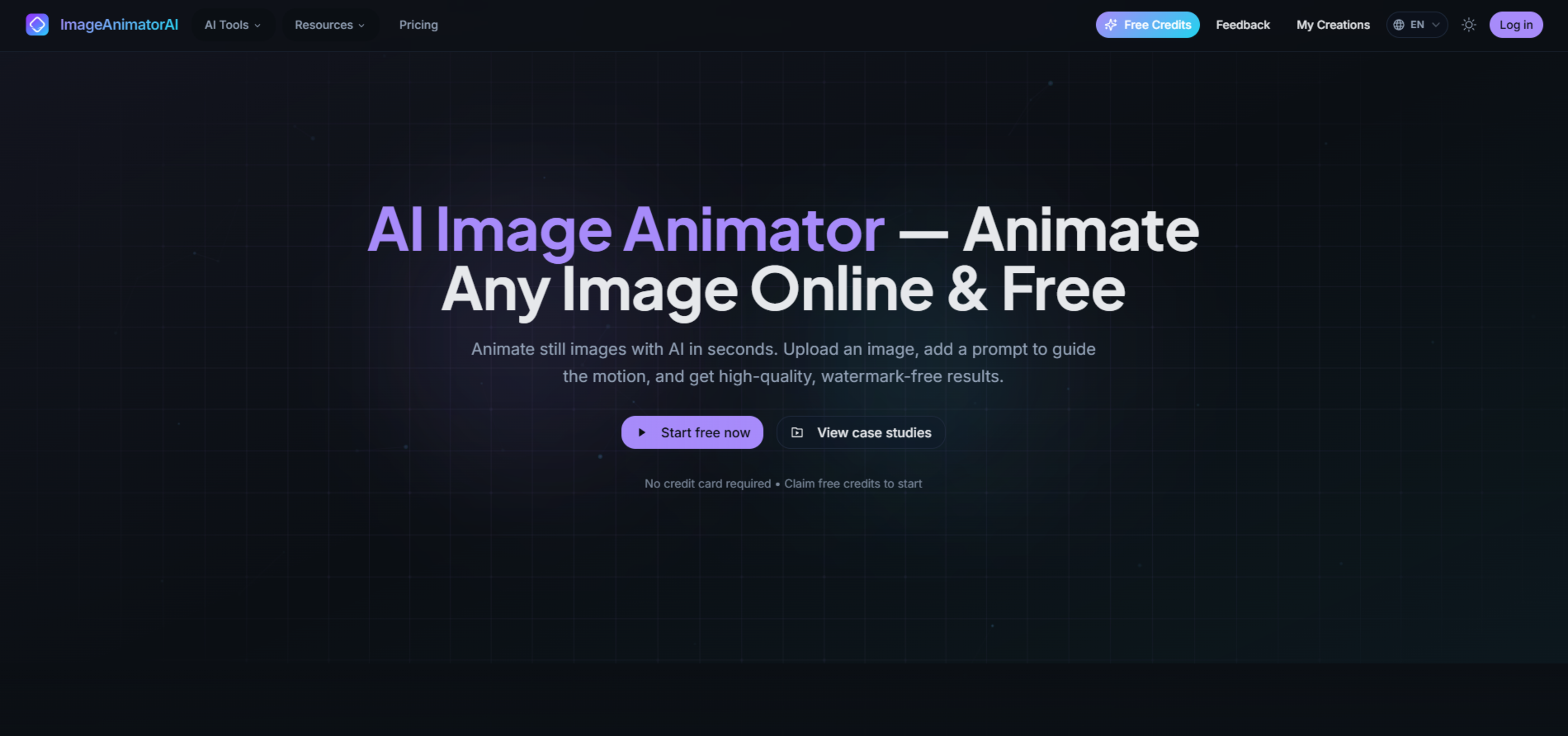Click the AI Tools chevron arrow

tap(258, 26)
